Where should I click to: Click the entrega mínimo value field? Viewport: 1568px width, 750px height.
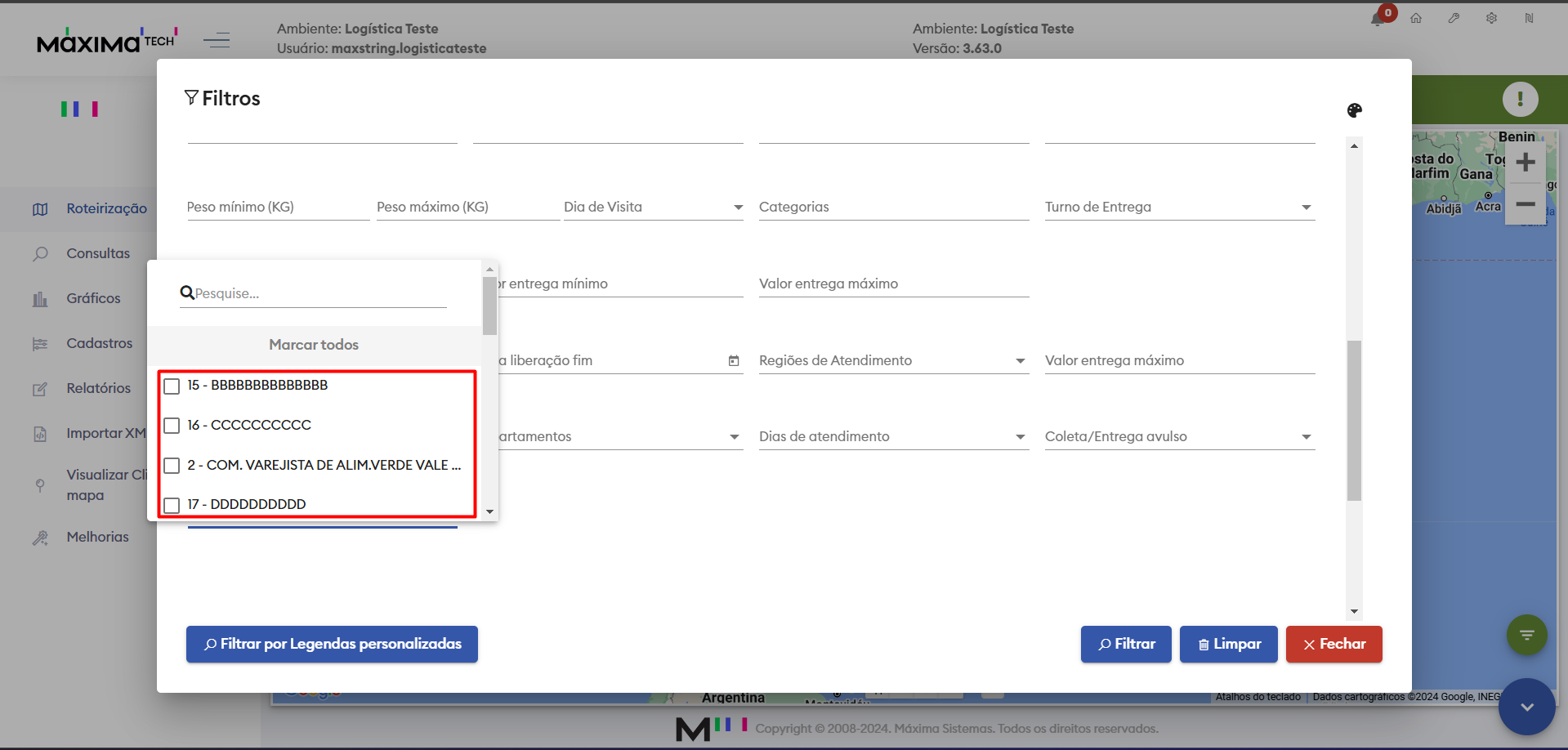pos(621,284)
